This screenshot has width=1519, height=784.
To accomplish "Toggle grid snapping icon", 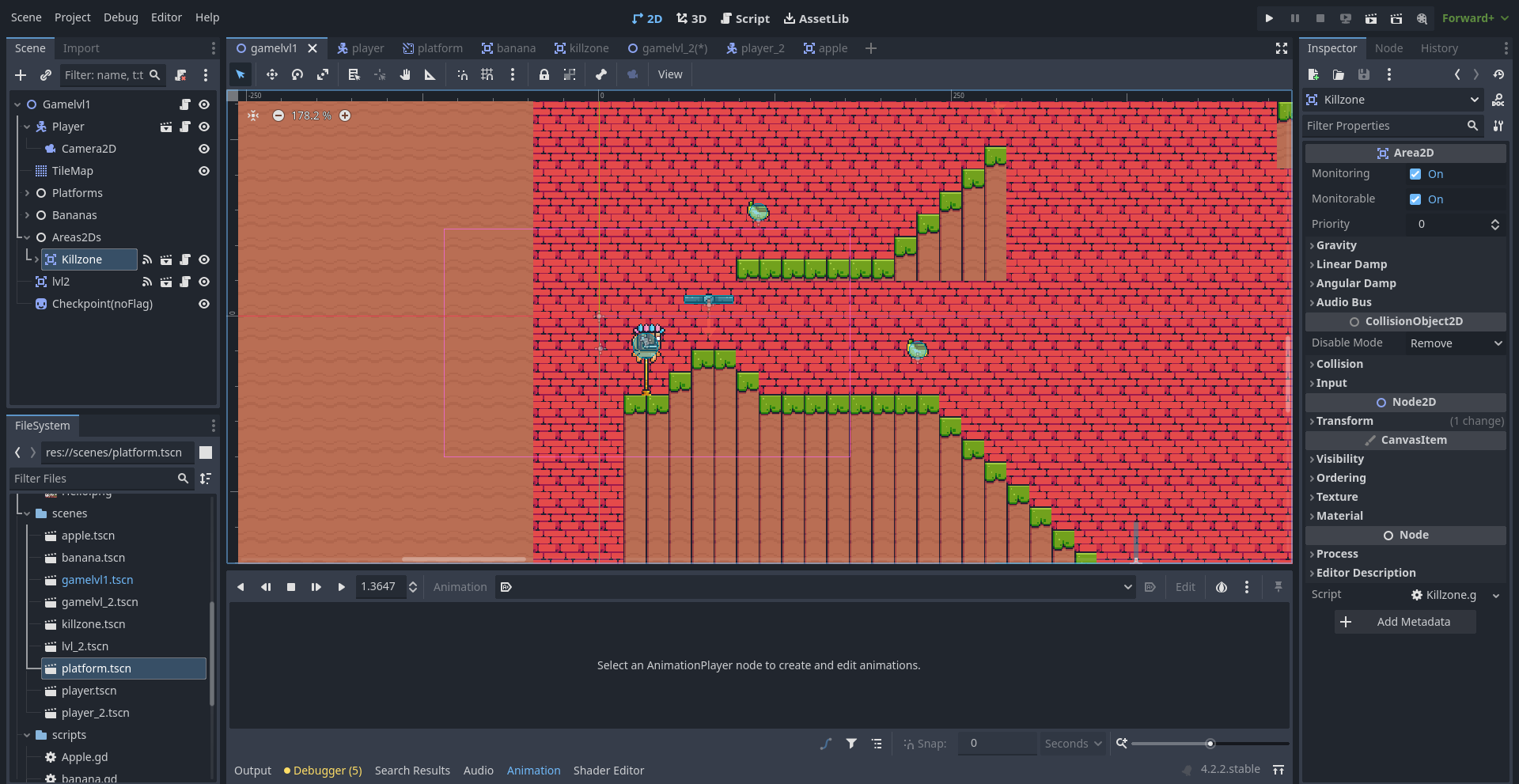I will pyautogui.click(x=487, y=74).
